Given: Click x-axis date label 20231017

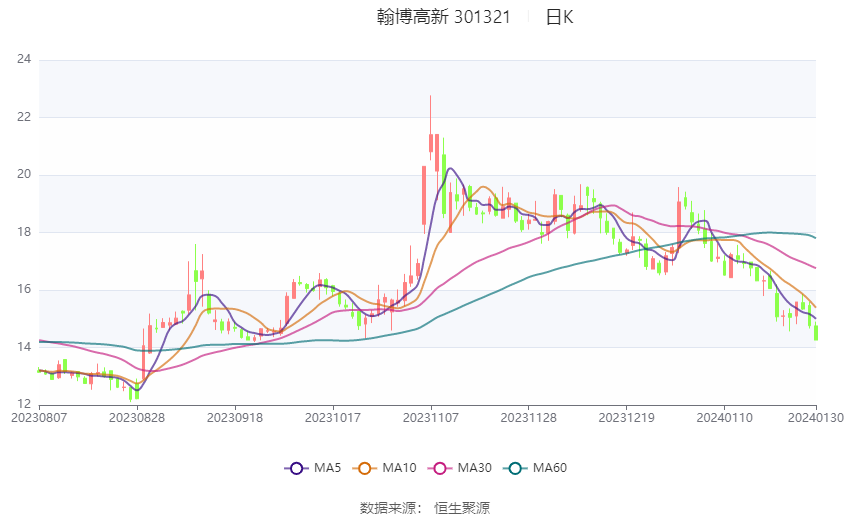Looking at the screenshot, I should pyautogui.click(x=333, y=418).
